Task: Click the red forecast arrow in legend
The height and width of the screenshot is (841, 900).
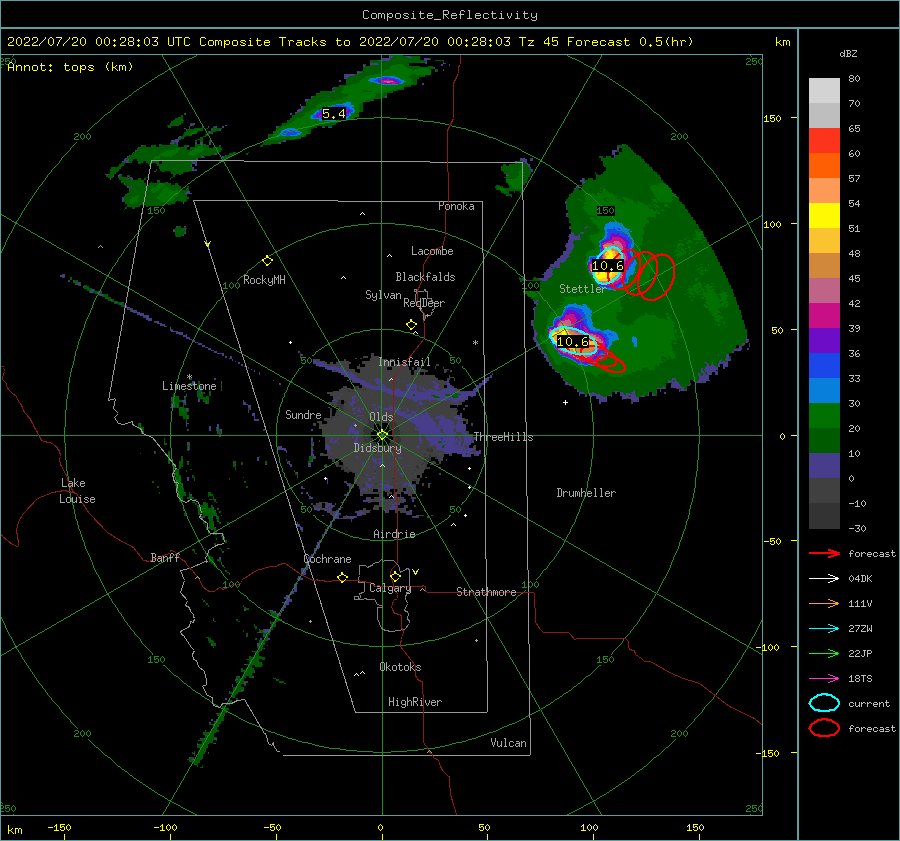Action: (824, 553)
